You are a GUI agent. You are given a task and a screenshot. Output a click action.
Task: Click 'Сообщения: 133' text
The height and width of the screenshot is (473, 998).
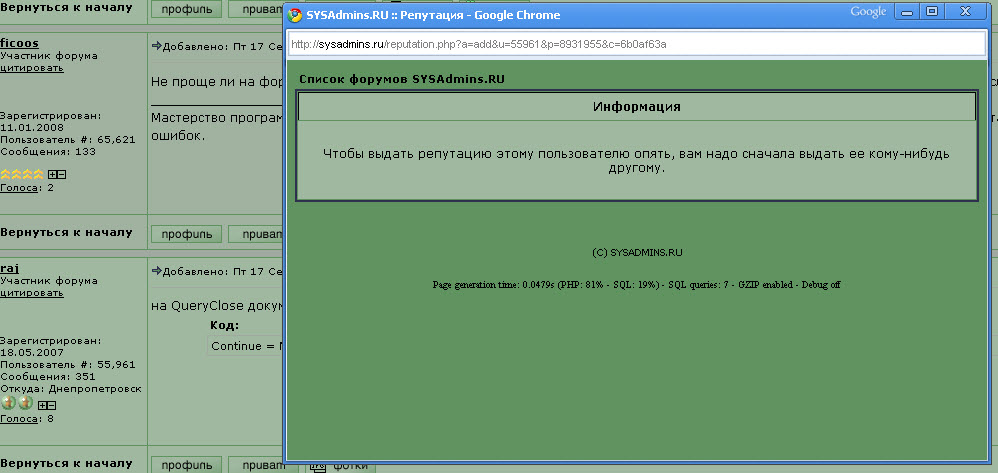point(48,152)
